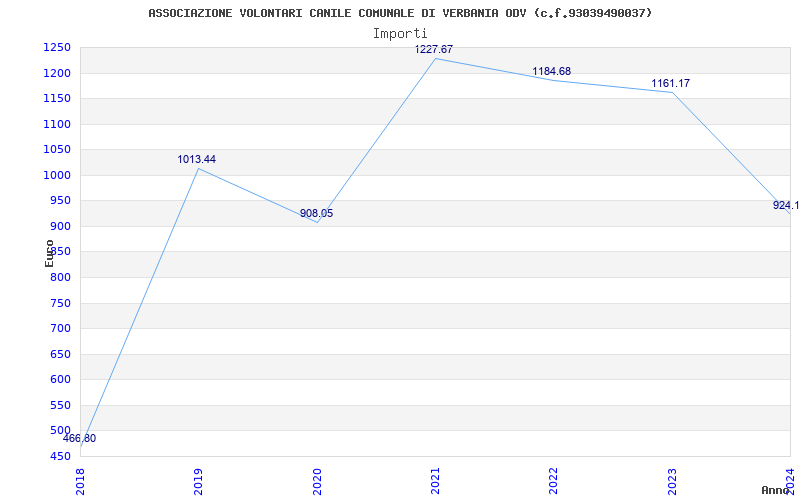Screen dimensions: 800x500
Task: Click the 450 y-axis tick label
Action: tap(60, 456)
